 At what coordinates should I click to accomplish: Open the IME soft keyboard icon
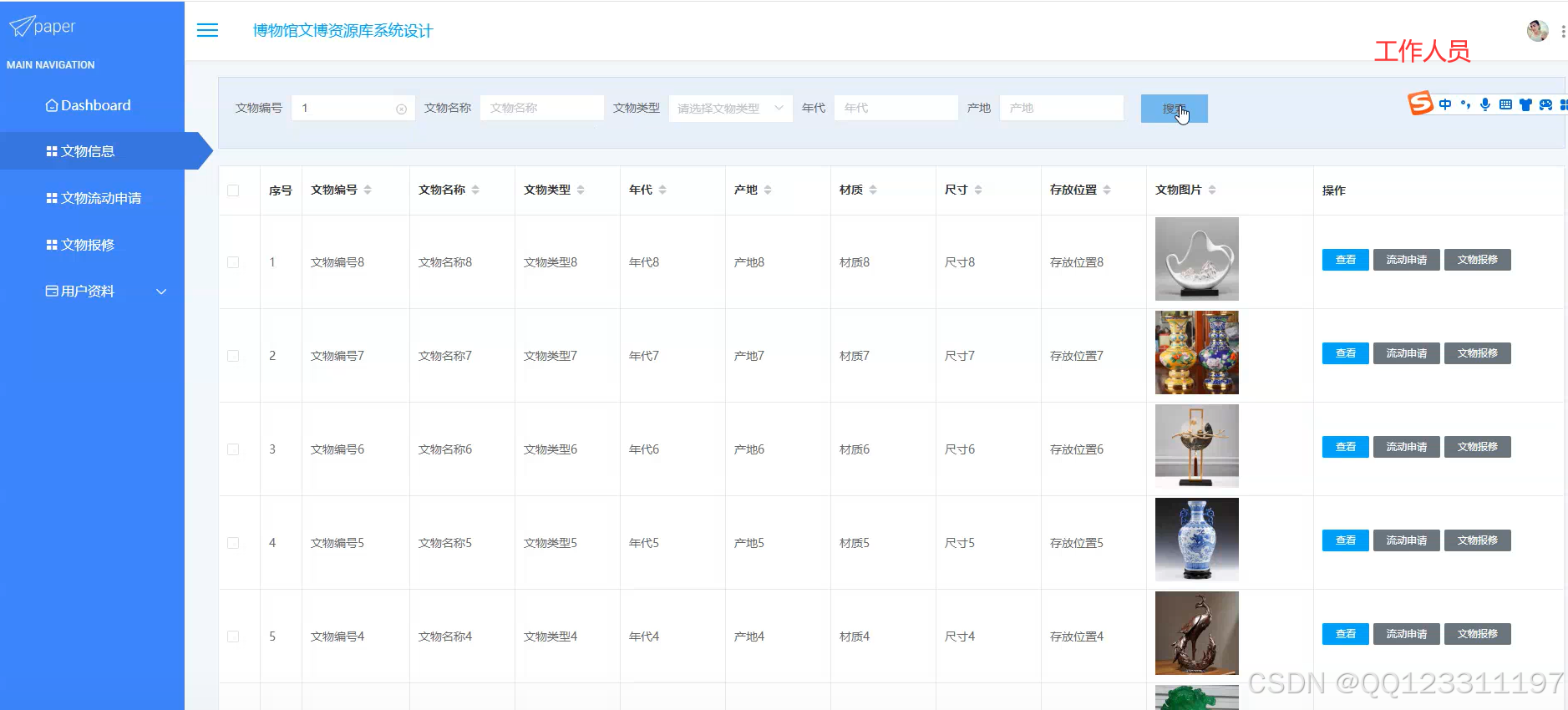tap(1505, 104)
